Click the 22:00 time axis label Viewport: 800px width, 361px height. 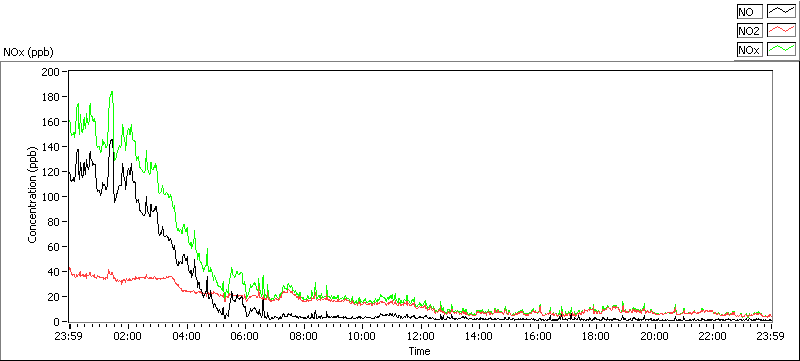tap(713, 337)
